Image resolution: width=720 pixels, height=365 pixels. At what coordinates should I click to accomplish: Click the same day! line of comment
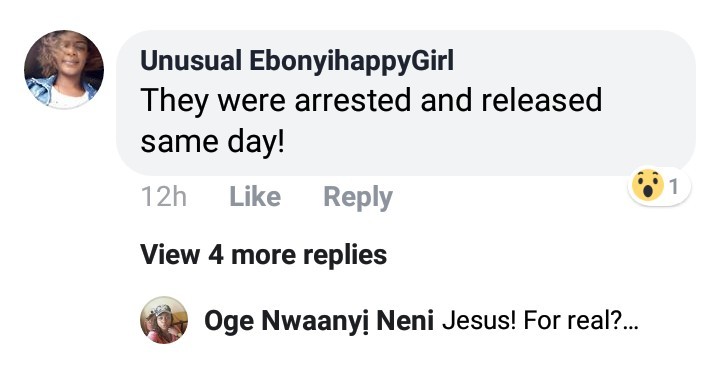(213, 141)
